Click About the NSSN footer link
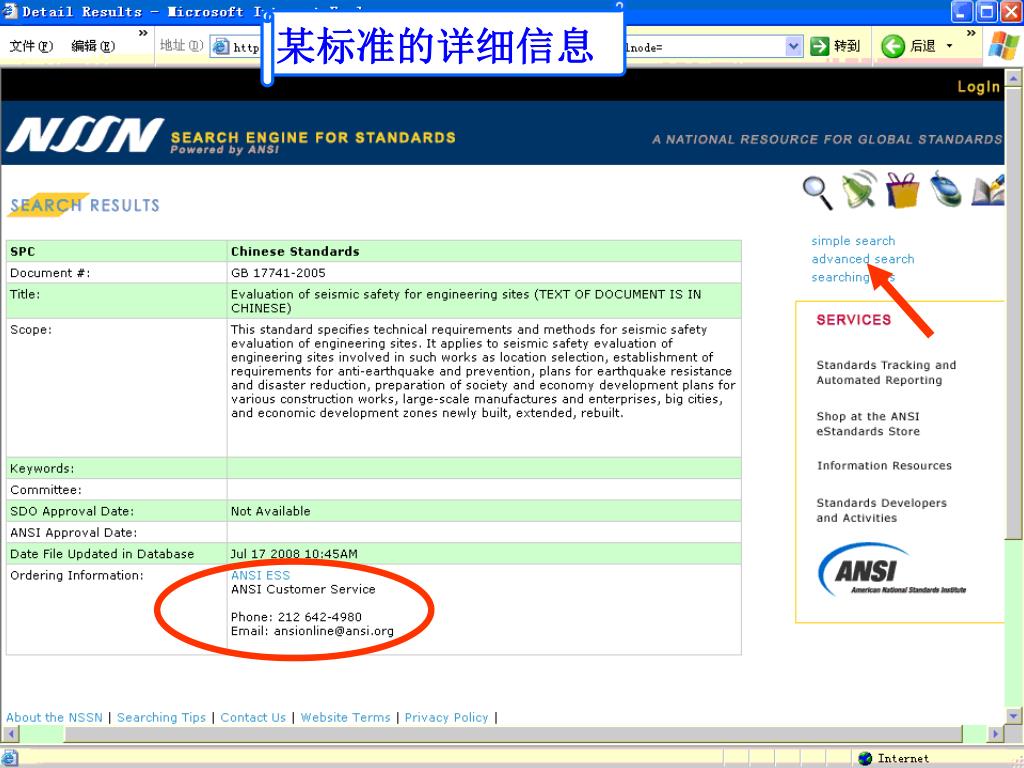The image size is (1024, 768). coord(54,717)
